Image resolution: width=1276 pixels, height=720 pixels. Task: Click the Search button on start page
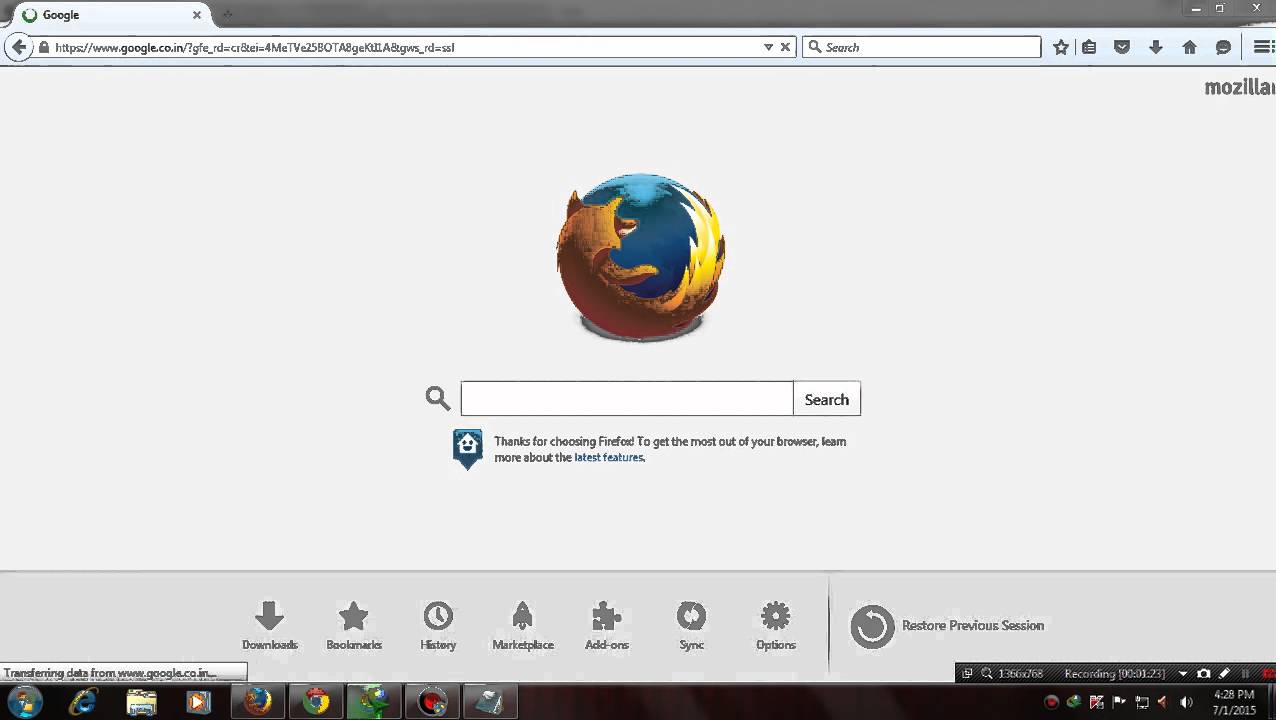(x=827, y=398)
